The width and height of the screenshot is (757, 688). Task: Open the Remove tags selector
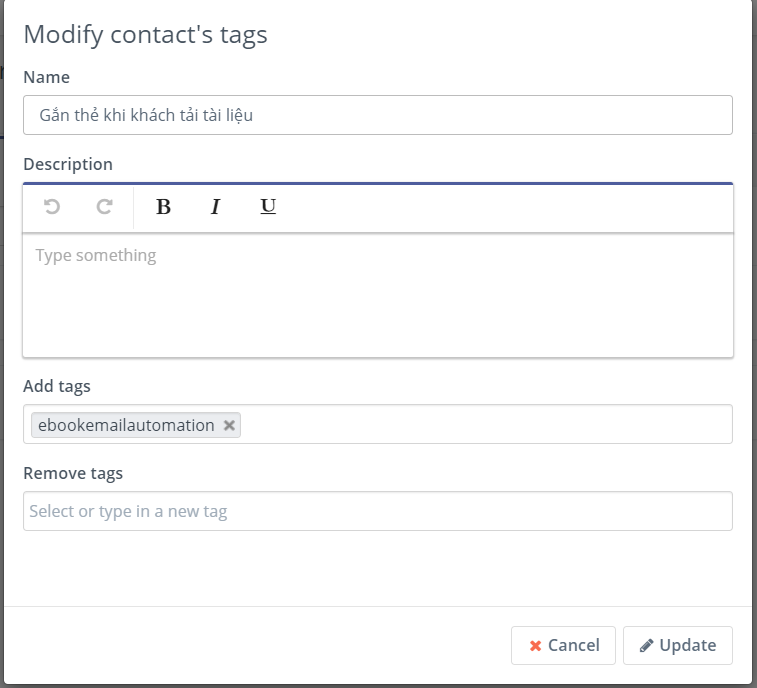(x=377, y=511)
